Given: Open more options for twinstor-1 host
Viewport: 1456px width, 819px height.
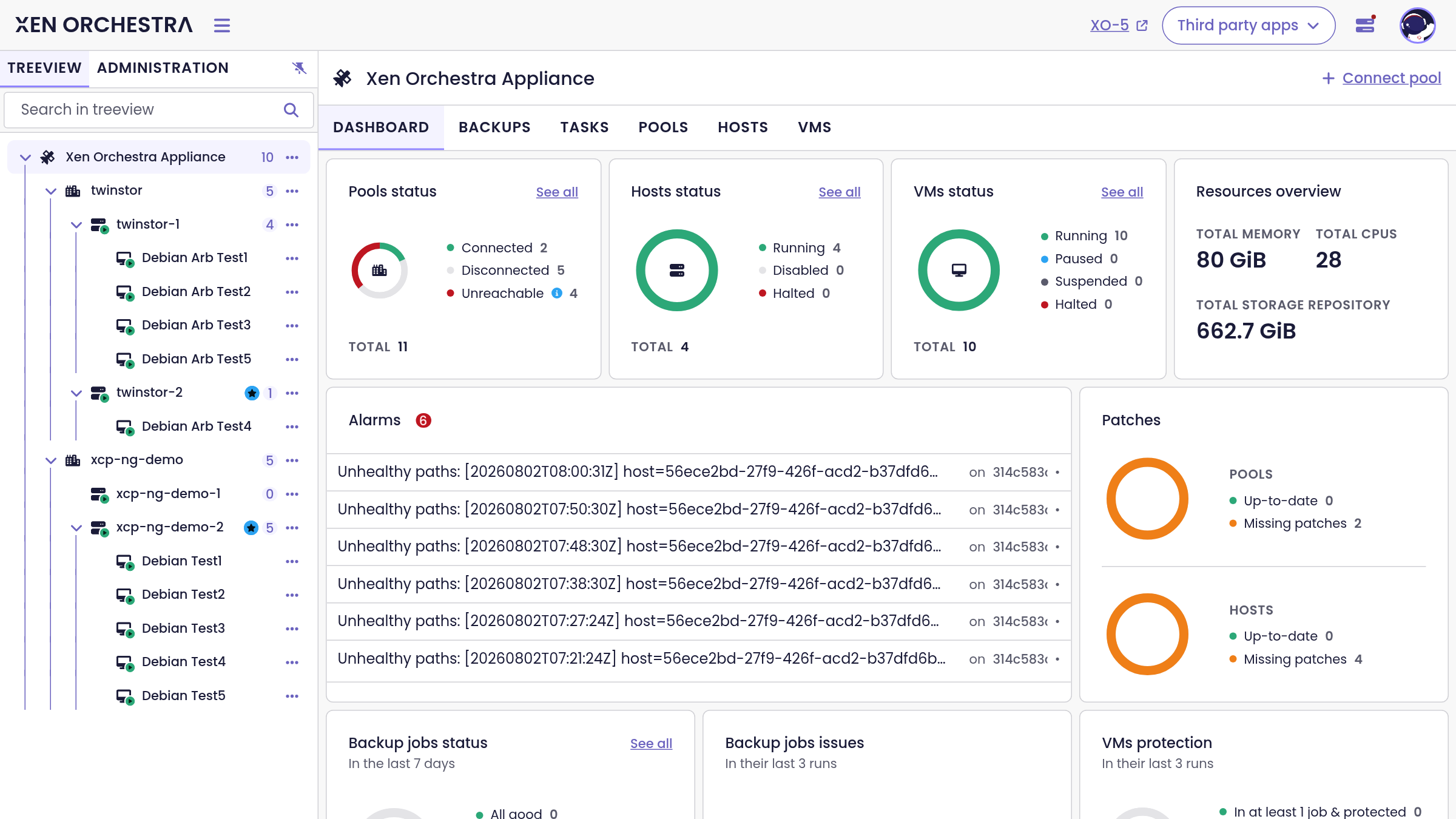Looking at the screenshot, I should (x=292, y=224).
